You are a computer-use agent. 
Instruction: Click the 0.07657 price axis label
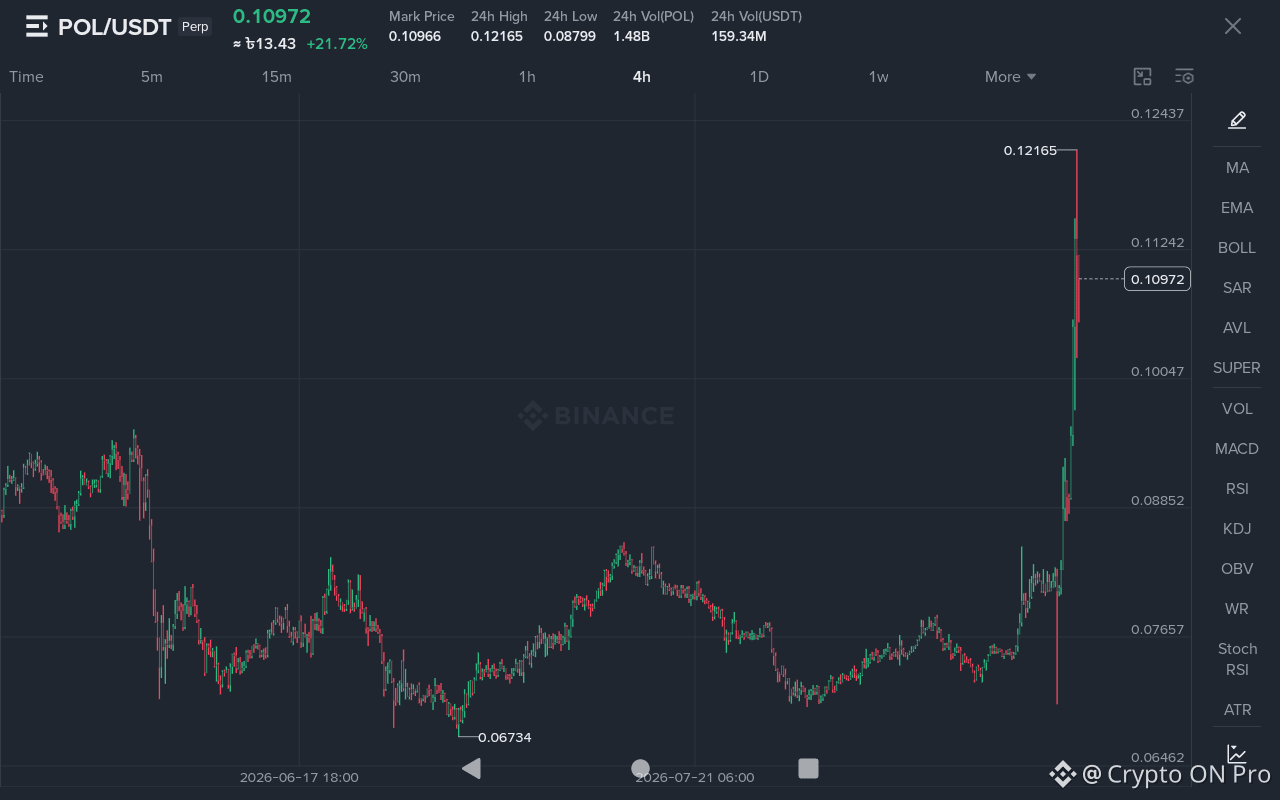tap(1158, 629)
